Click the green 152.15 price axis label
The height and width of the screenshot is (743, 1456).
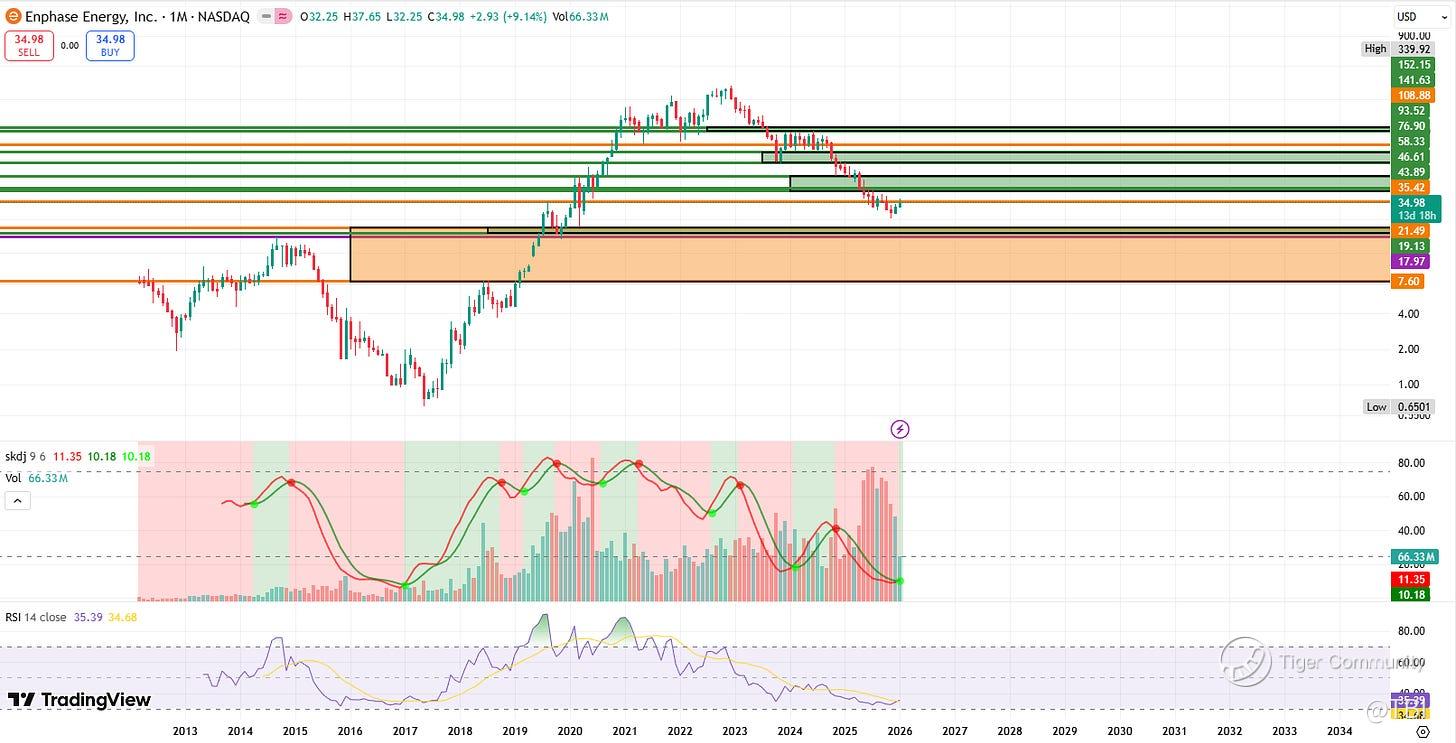coord(1412,64)
